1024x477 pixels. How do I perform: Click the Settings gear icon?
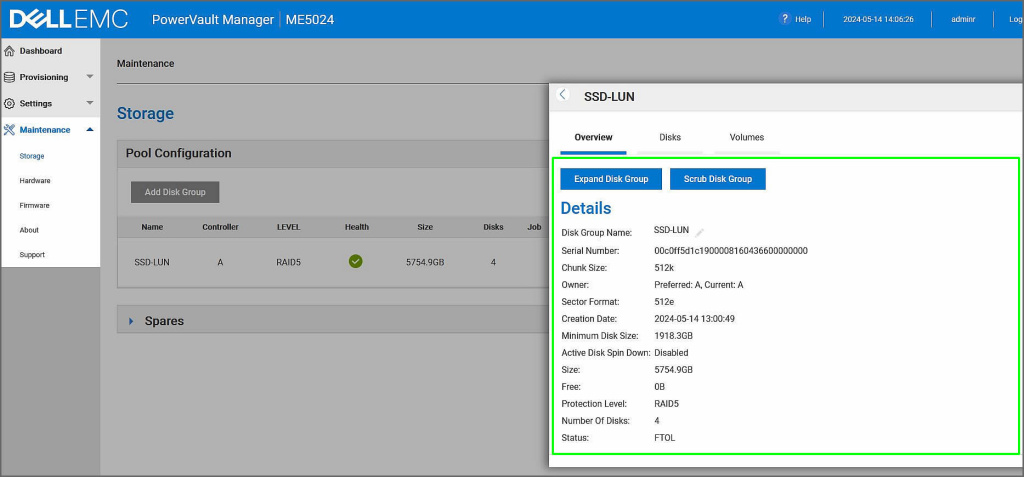coord(10,103)
